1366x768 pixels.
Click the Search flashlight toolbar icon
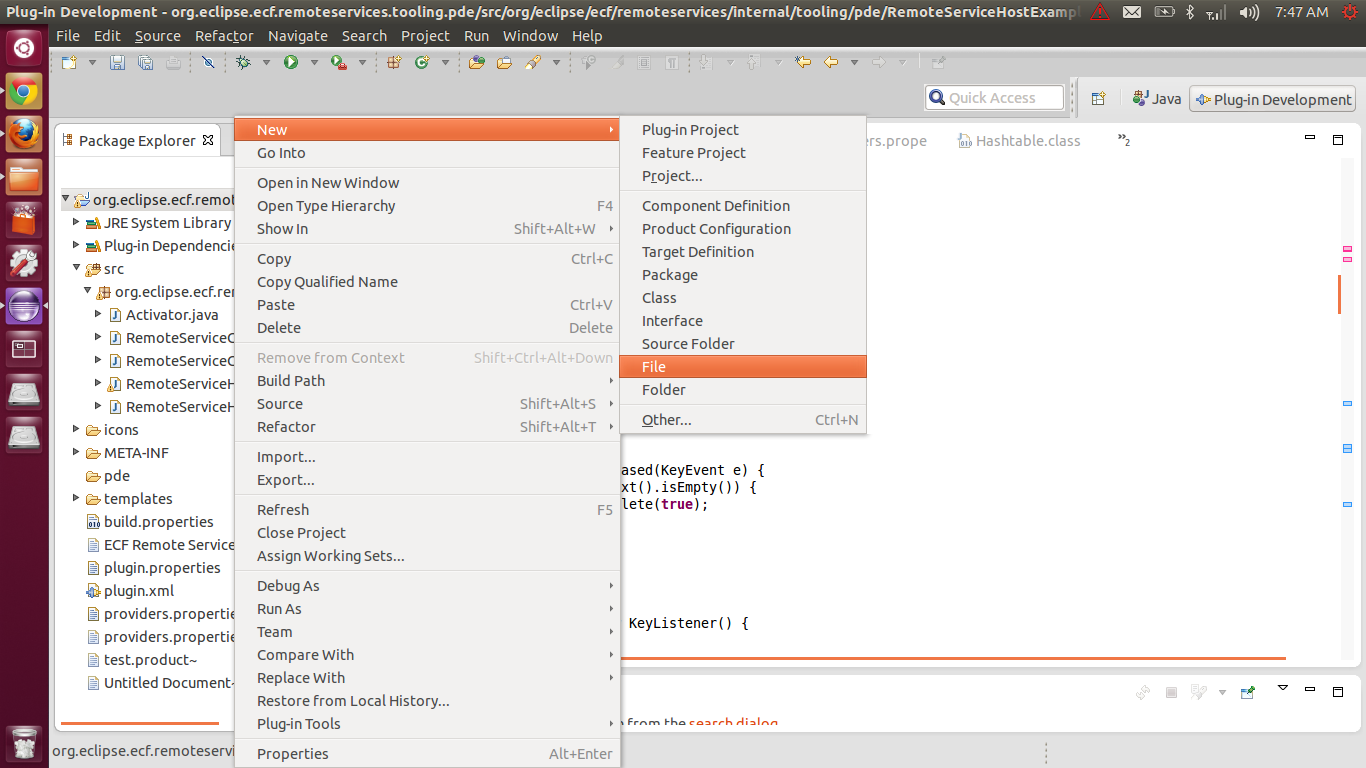533,62
